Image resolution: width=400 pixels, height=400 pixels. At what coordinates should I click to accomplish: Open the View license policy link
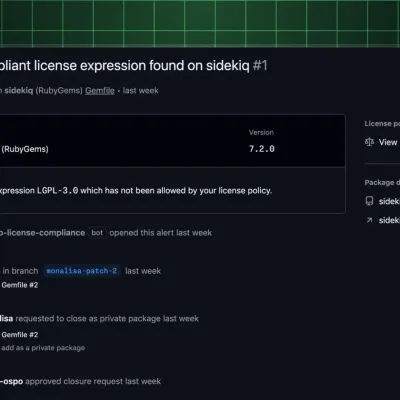[x=388, y=142]
